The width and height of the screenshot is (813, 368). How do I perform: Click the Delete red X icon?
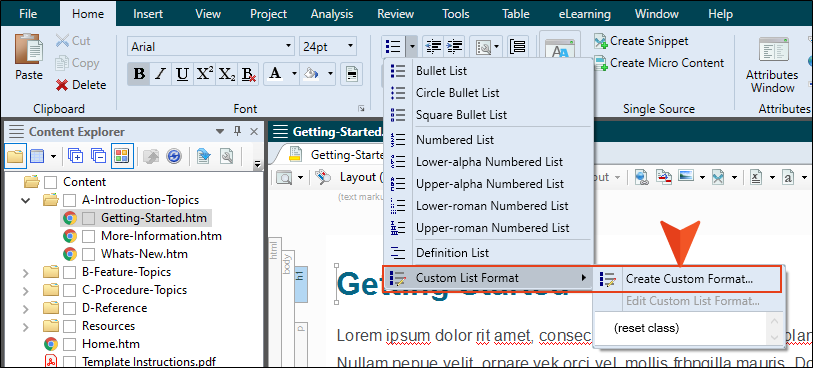coord(62,85)
